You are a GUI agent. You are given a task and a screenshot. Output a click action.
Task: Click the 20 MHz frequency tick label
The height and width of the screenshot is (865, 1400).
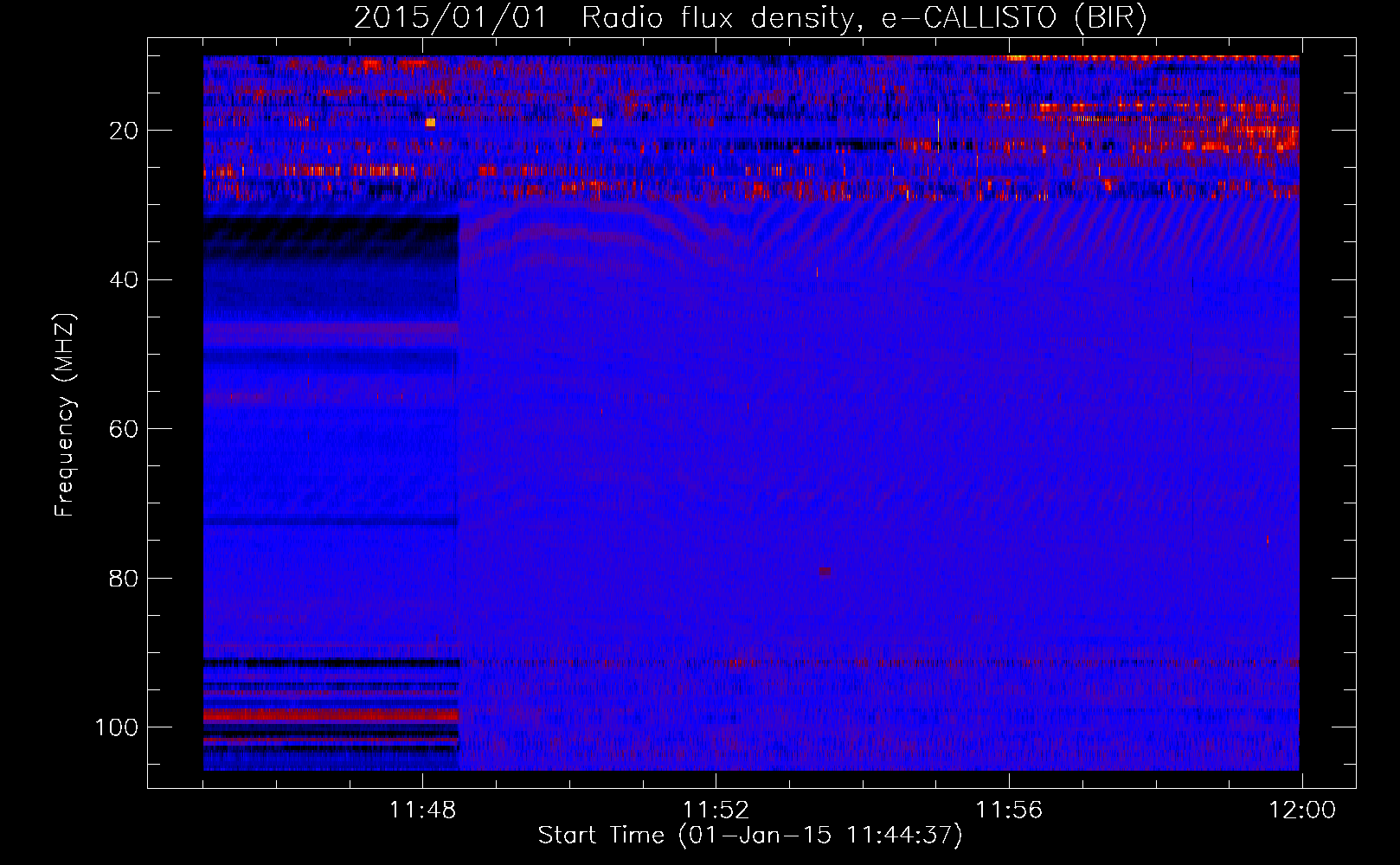tap(125, 131)
